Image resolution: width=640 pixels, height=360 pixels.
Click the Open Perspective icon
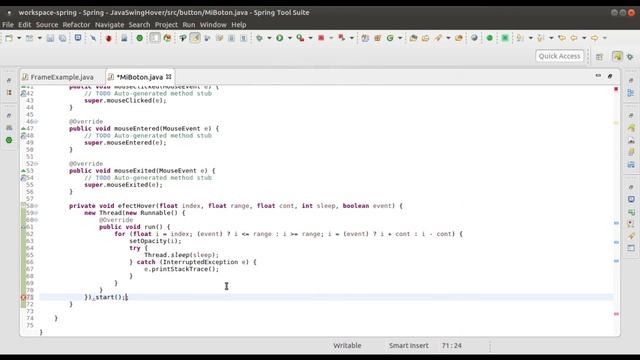tap(599, 57)
